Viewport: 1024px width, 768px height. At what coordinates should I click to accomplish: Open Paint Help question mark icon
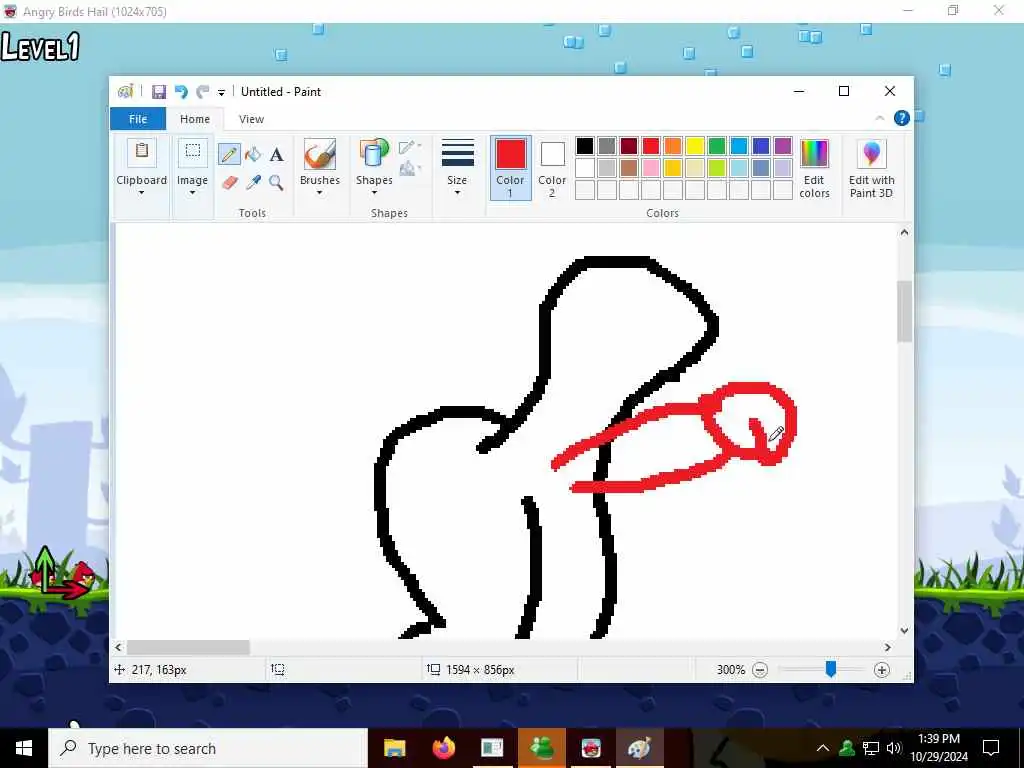(902, 118)
